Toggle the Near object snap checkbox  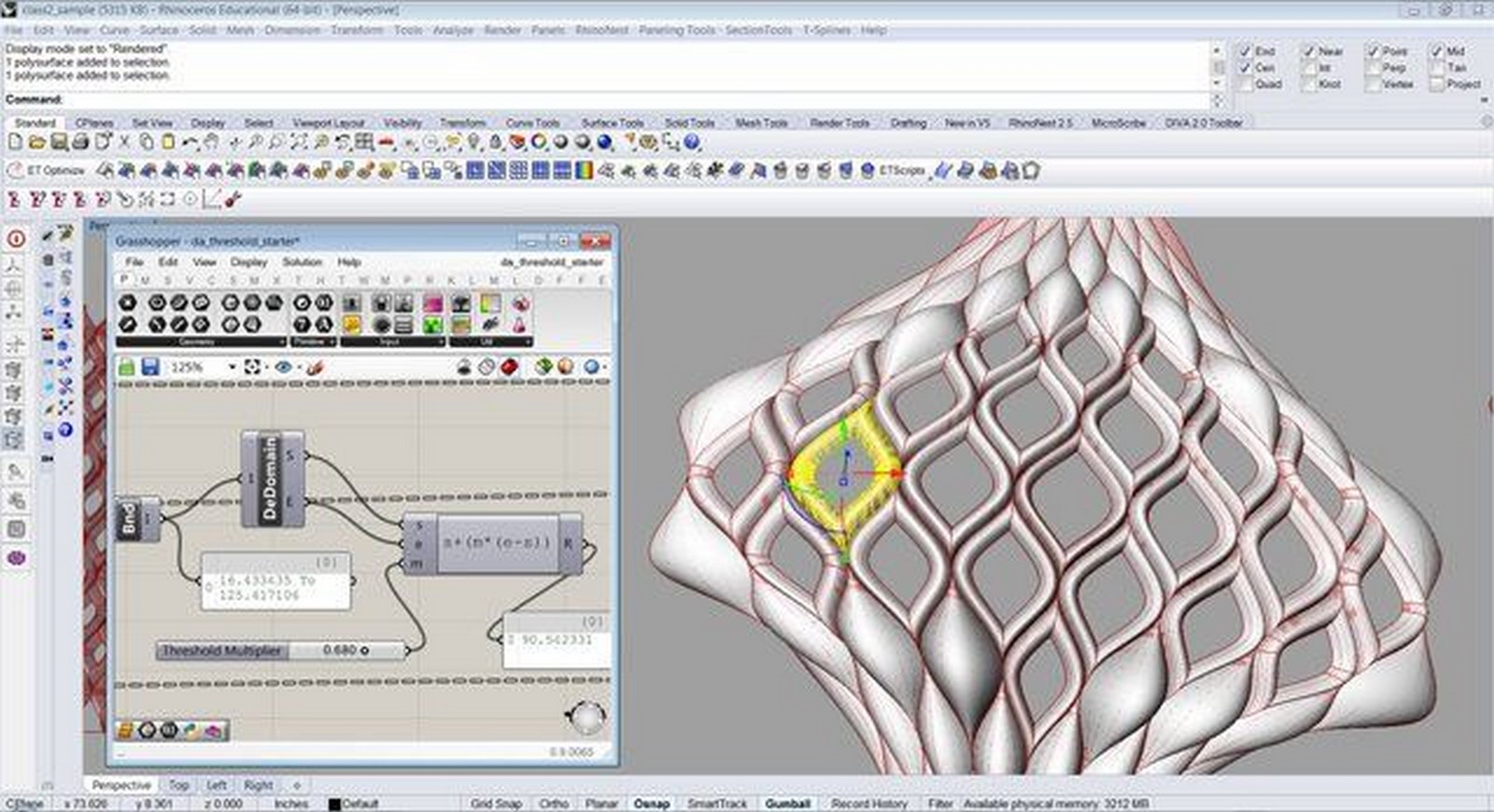pyautogui.click(x=1309, y=51)
